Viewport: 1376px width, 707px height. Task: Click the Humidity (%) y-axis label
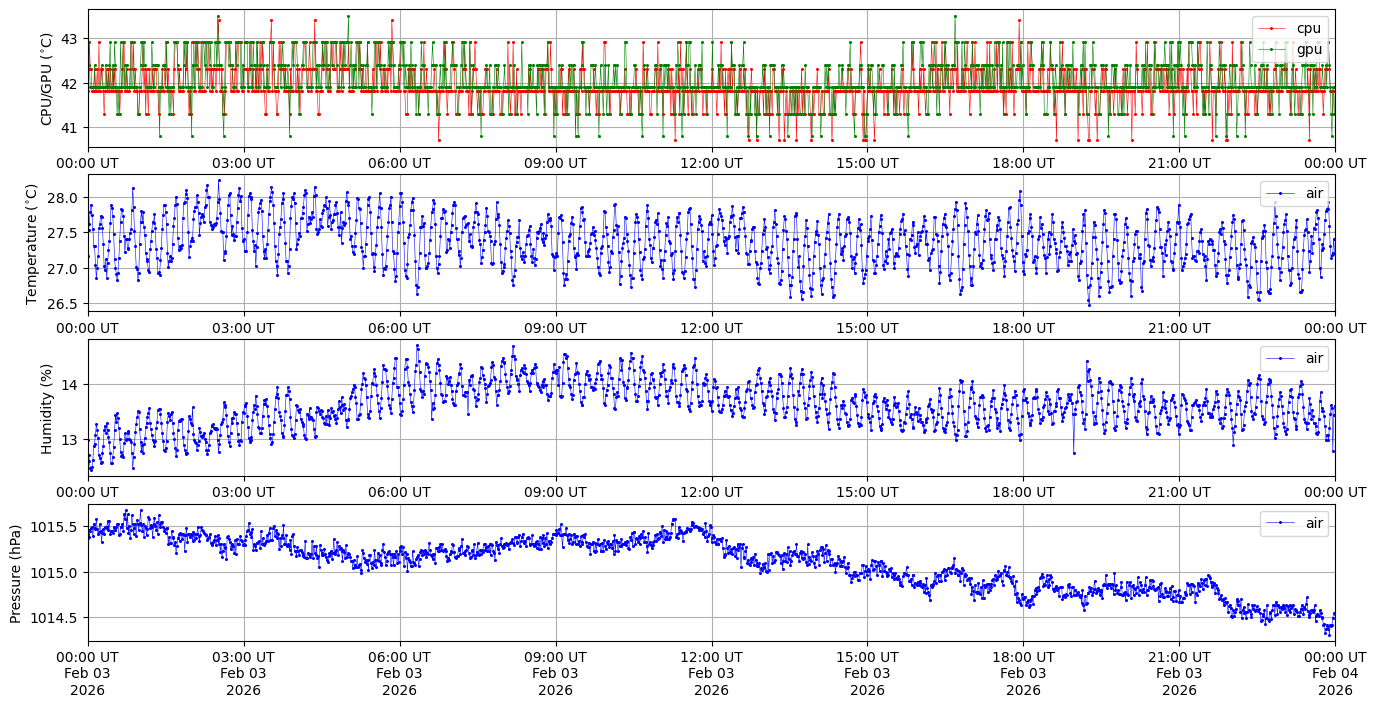point(46,408)
